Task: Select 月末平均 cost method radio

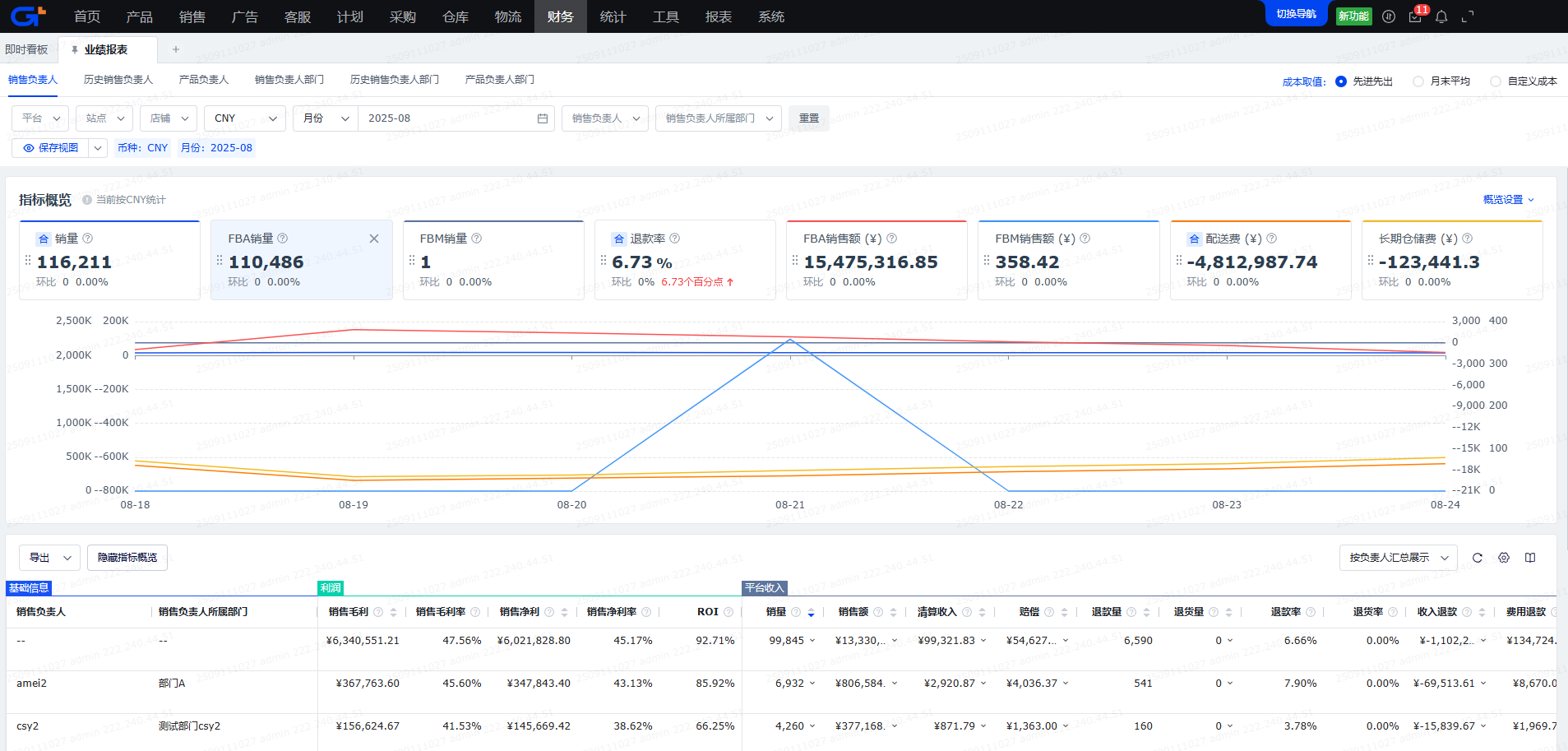Action: coord(1418,81)
